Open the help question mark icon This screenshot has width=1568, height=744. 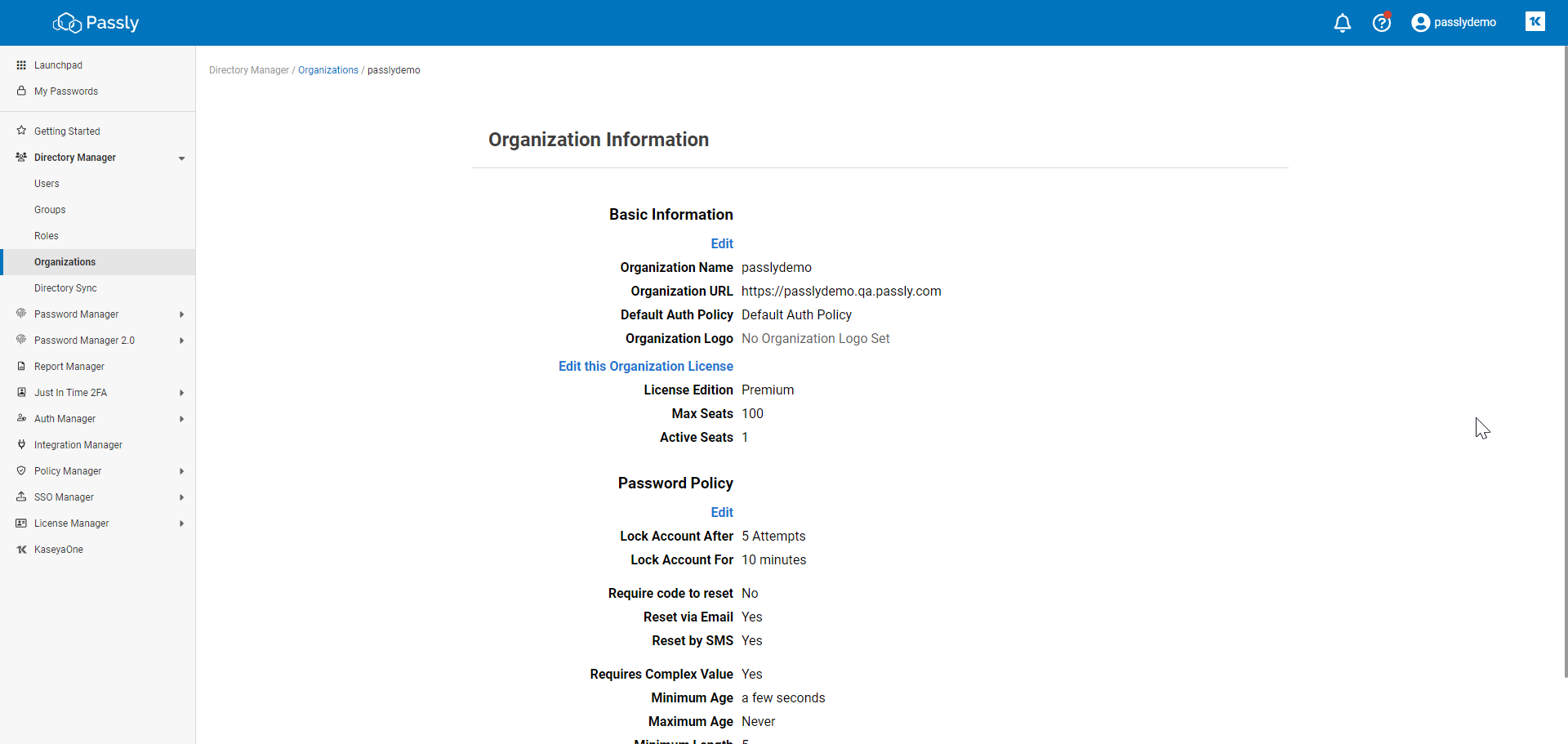point(1382,23)
